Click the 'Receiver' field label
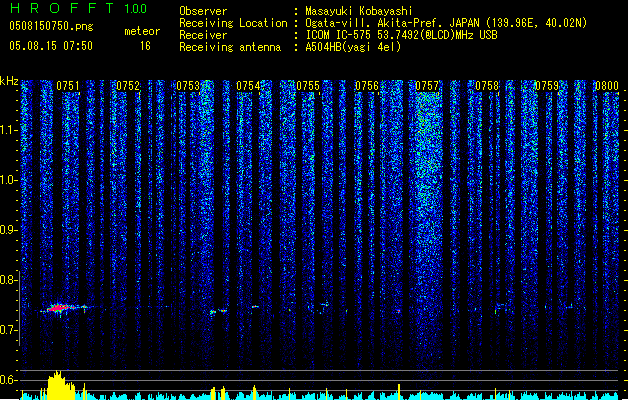 point(203,35)
